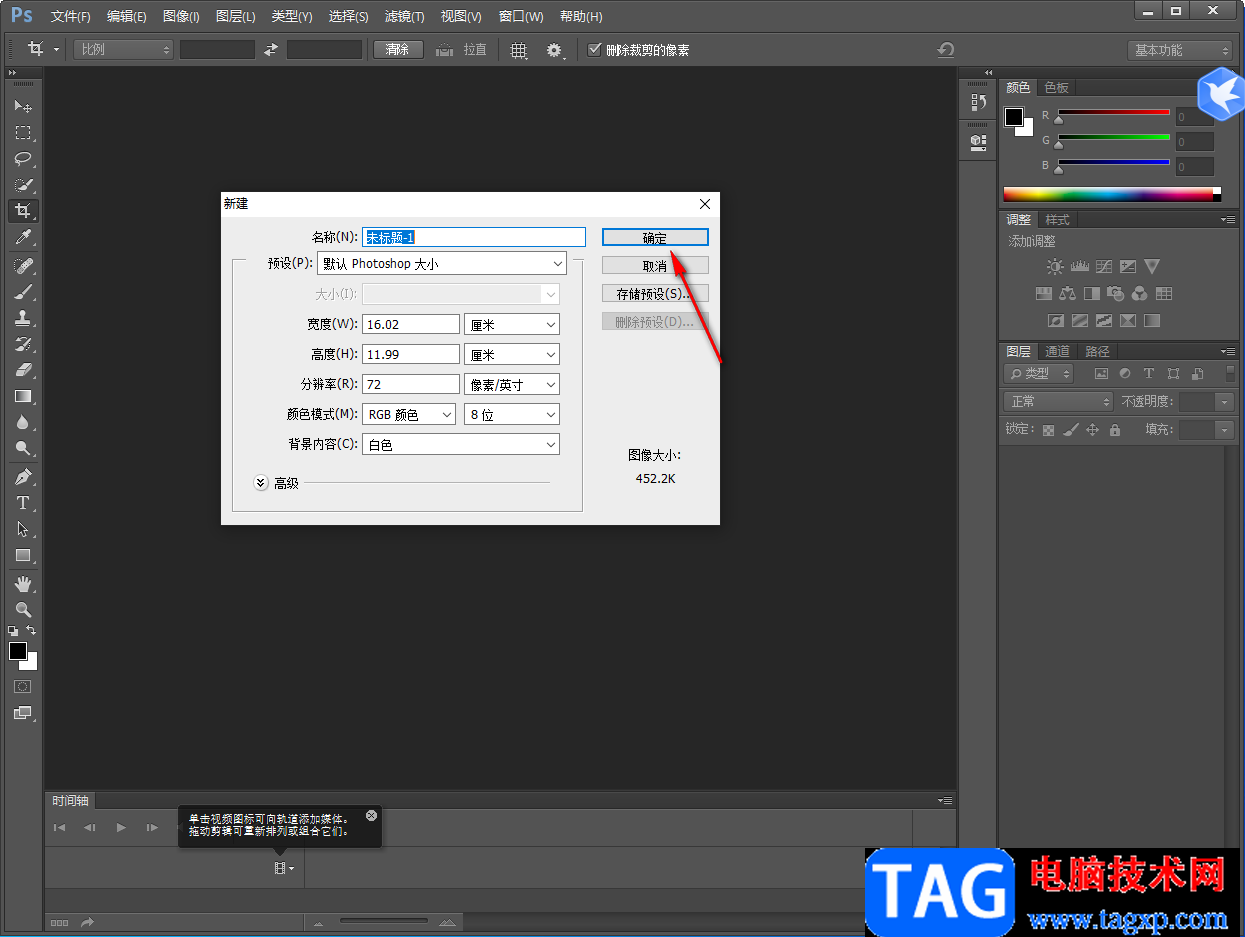Open the History panel icon
Screen dimensions: 1245x937
click(978, 102)
